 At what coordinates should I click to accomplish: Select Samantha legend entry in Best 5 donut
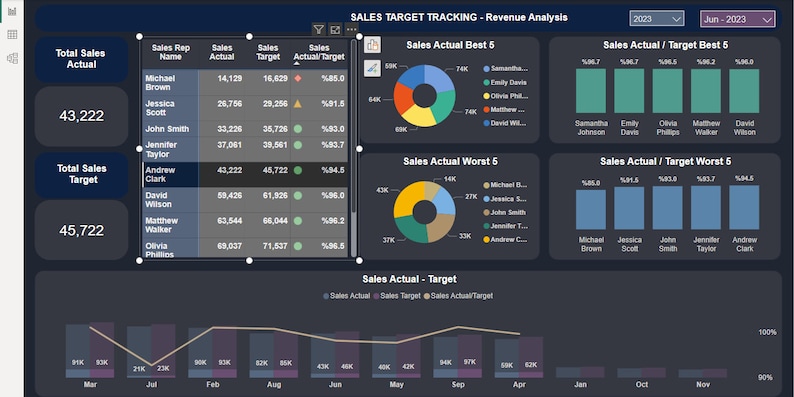505,68
